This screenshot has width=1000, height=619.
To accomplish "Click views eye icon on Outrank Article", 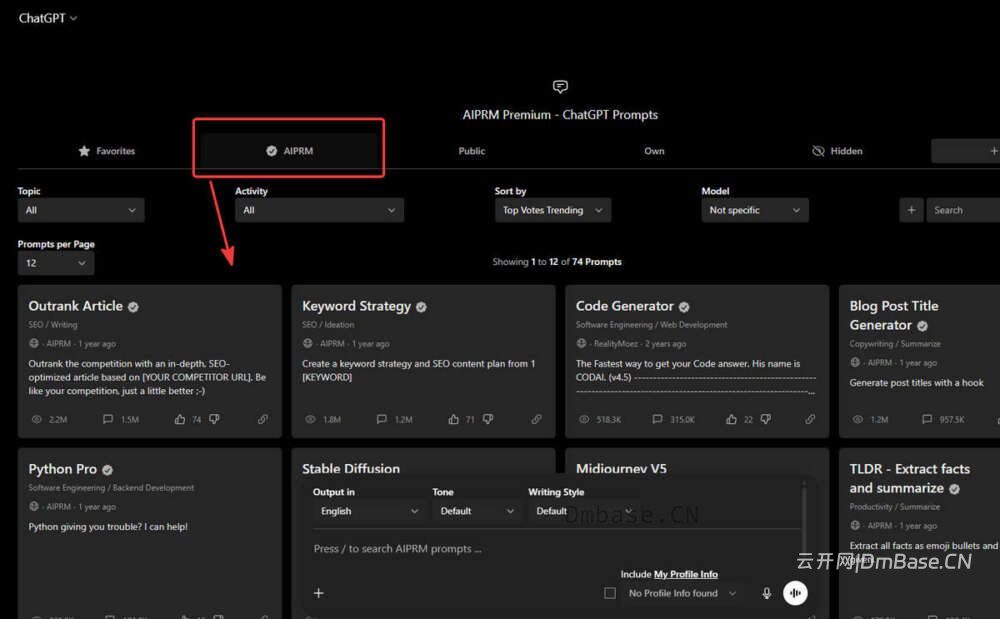I will [37, 419].
